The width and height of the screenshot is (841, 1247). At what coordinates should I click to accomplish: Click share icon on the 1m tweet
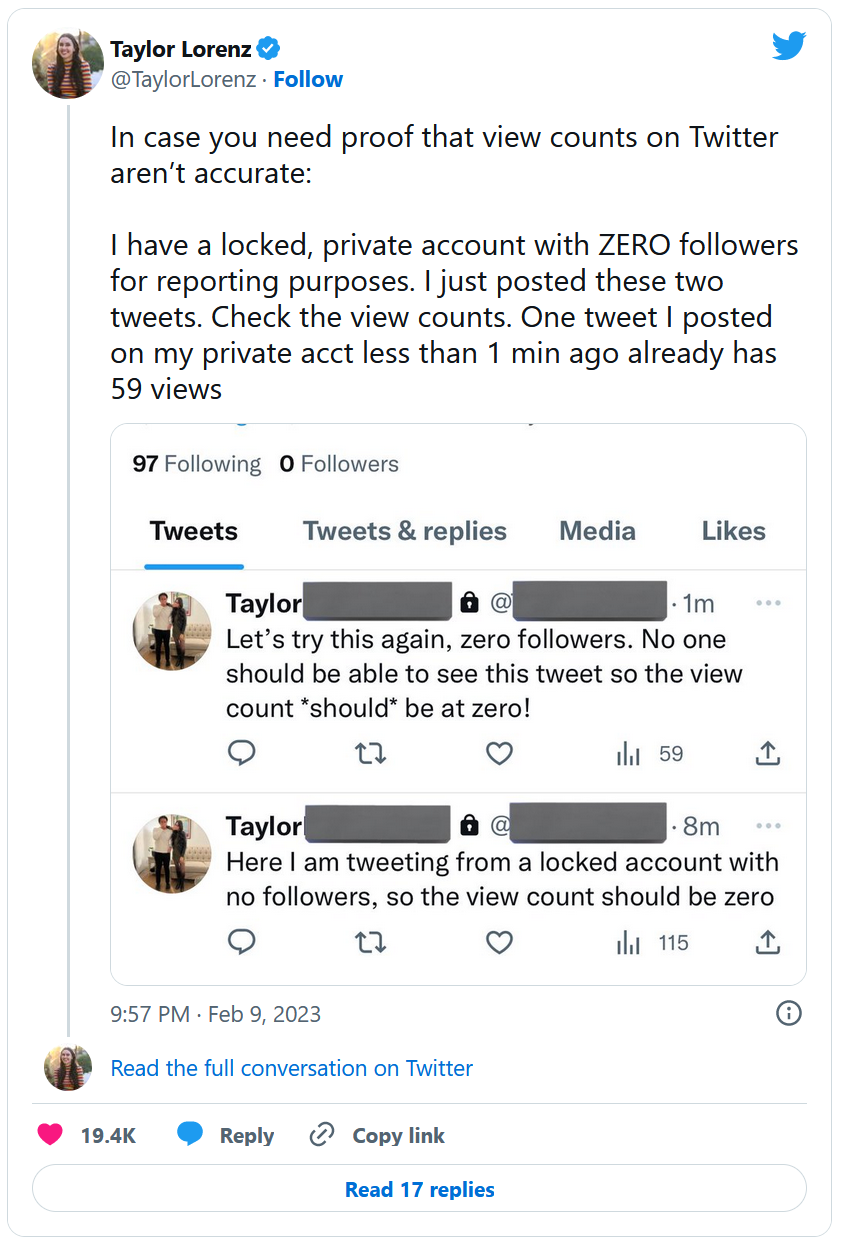pos(767,754)
